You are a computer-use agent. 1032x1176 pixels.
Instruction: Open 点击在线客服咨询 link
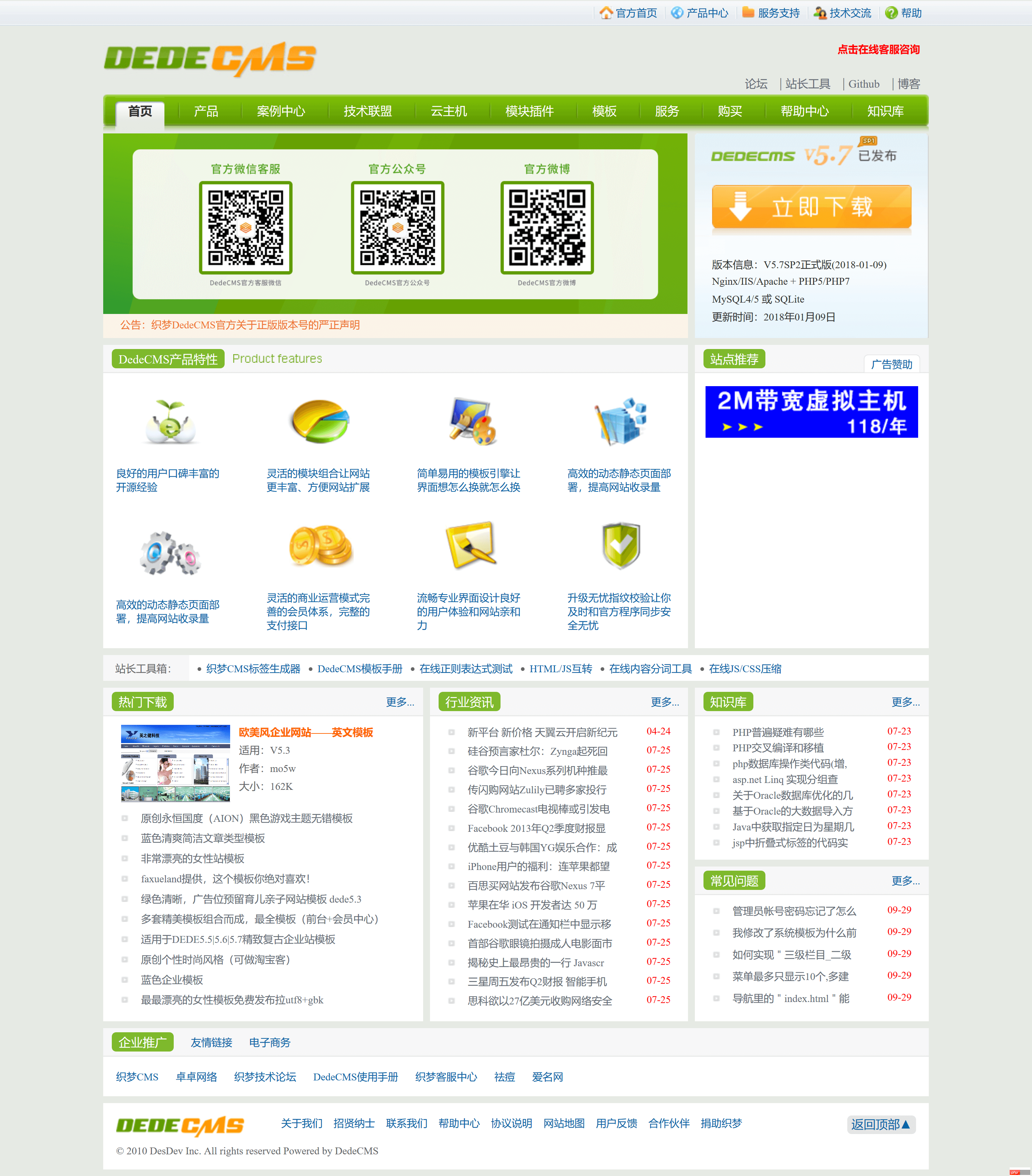point(878,50)
